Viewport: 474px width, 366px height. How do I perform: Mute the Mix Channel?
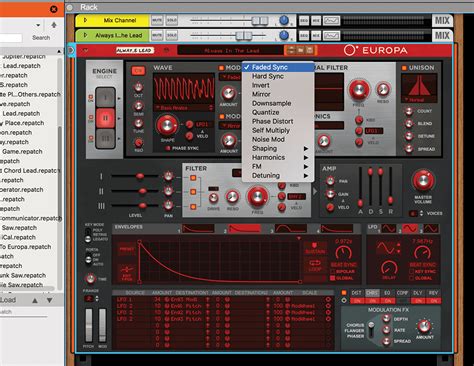point(157,21)
